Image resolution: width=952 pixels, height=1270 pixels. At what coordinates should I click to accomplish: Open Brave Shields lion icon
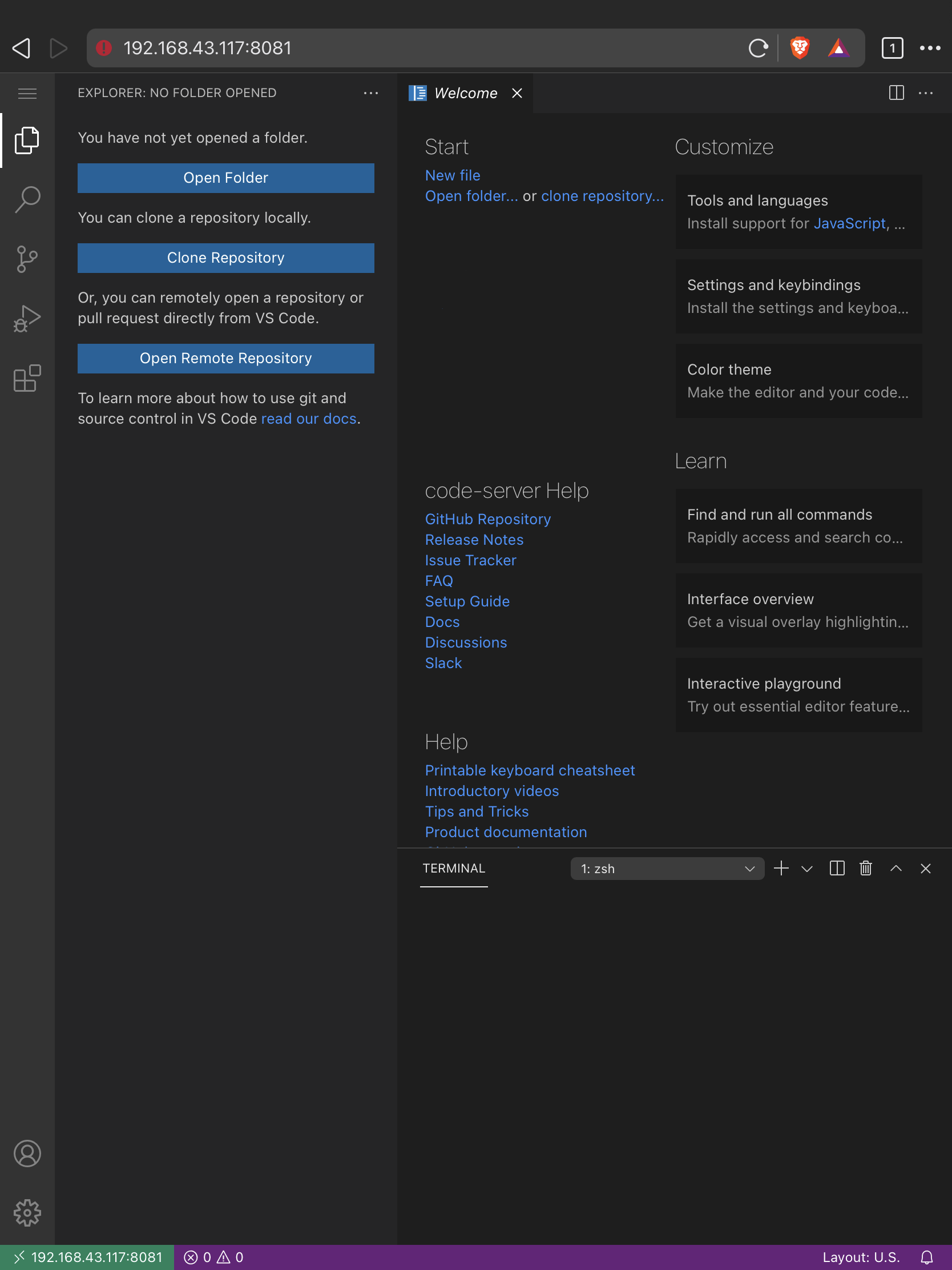click(800, 48)
